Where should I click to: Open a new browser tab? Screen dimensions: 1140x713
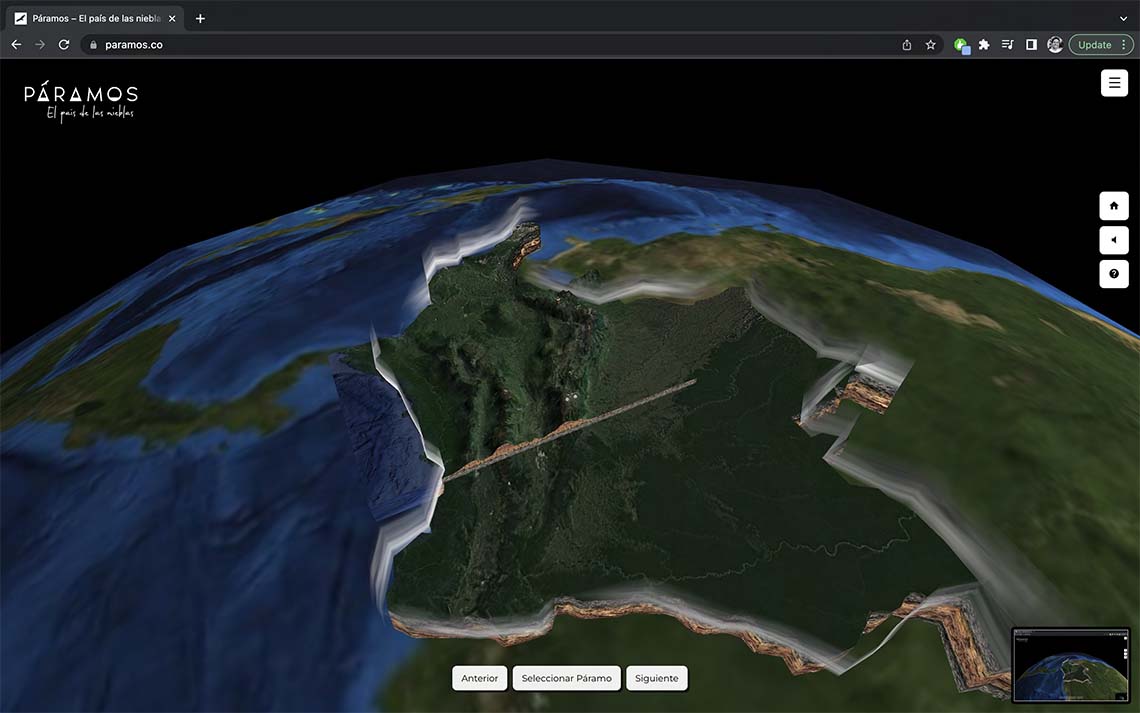pos(200,18)
